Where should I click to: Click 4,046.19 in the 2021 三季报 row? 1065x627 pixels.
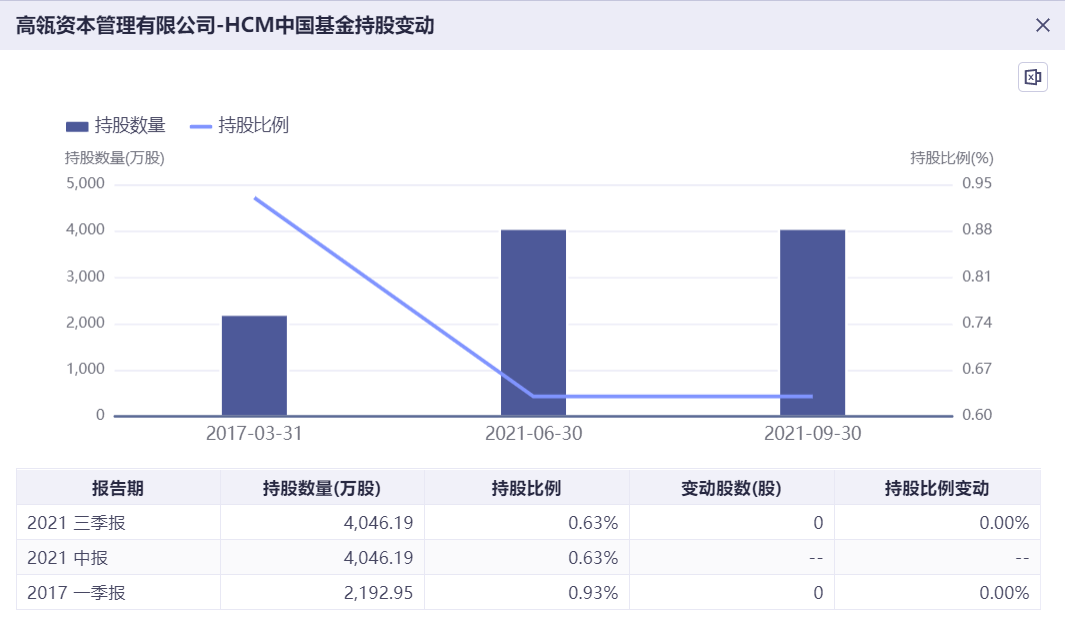(378, 523)
